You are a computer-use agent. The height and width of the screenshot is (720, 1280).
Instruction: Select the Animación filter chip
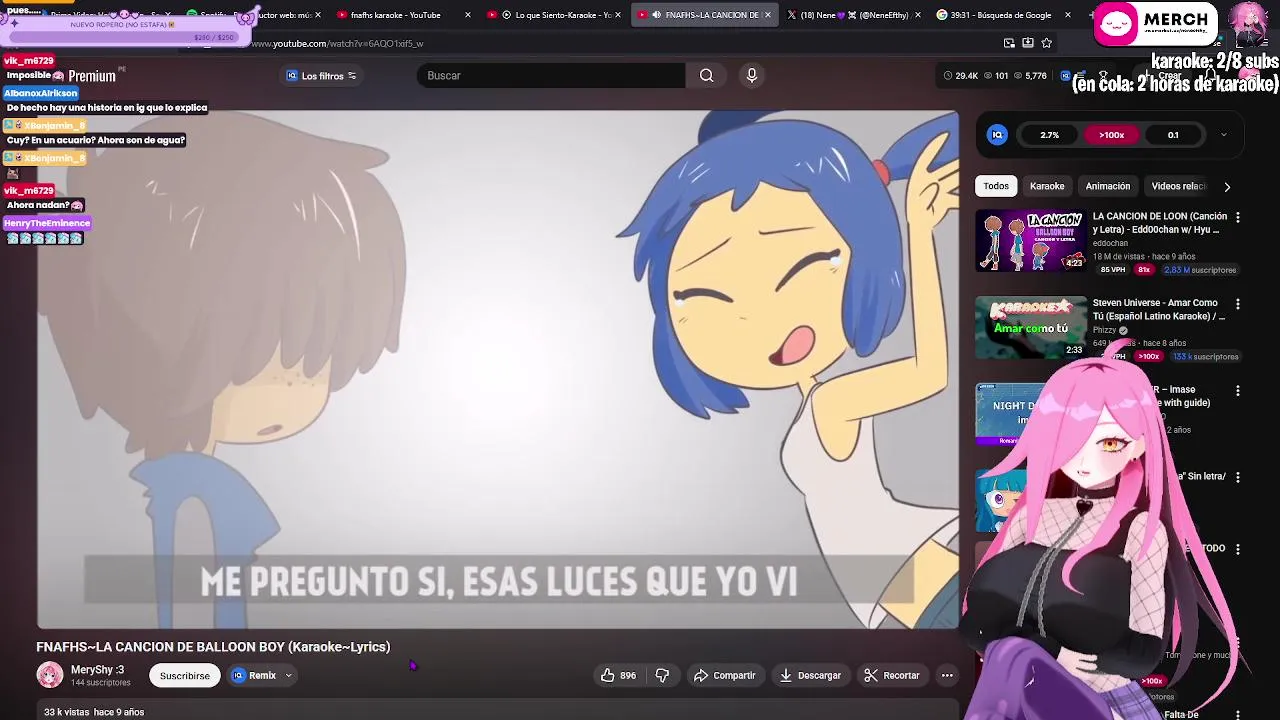tap(1108, 186)
